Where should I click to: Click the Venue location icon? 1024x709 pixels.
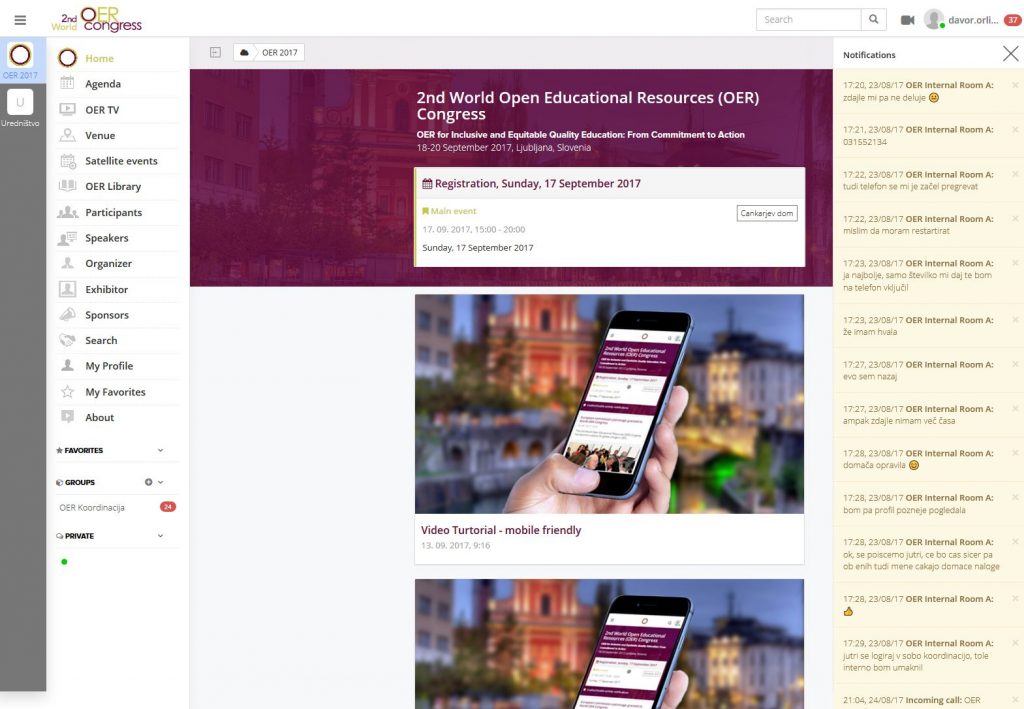click(67, 134)
